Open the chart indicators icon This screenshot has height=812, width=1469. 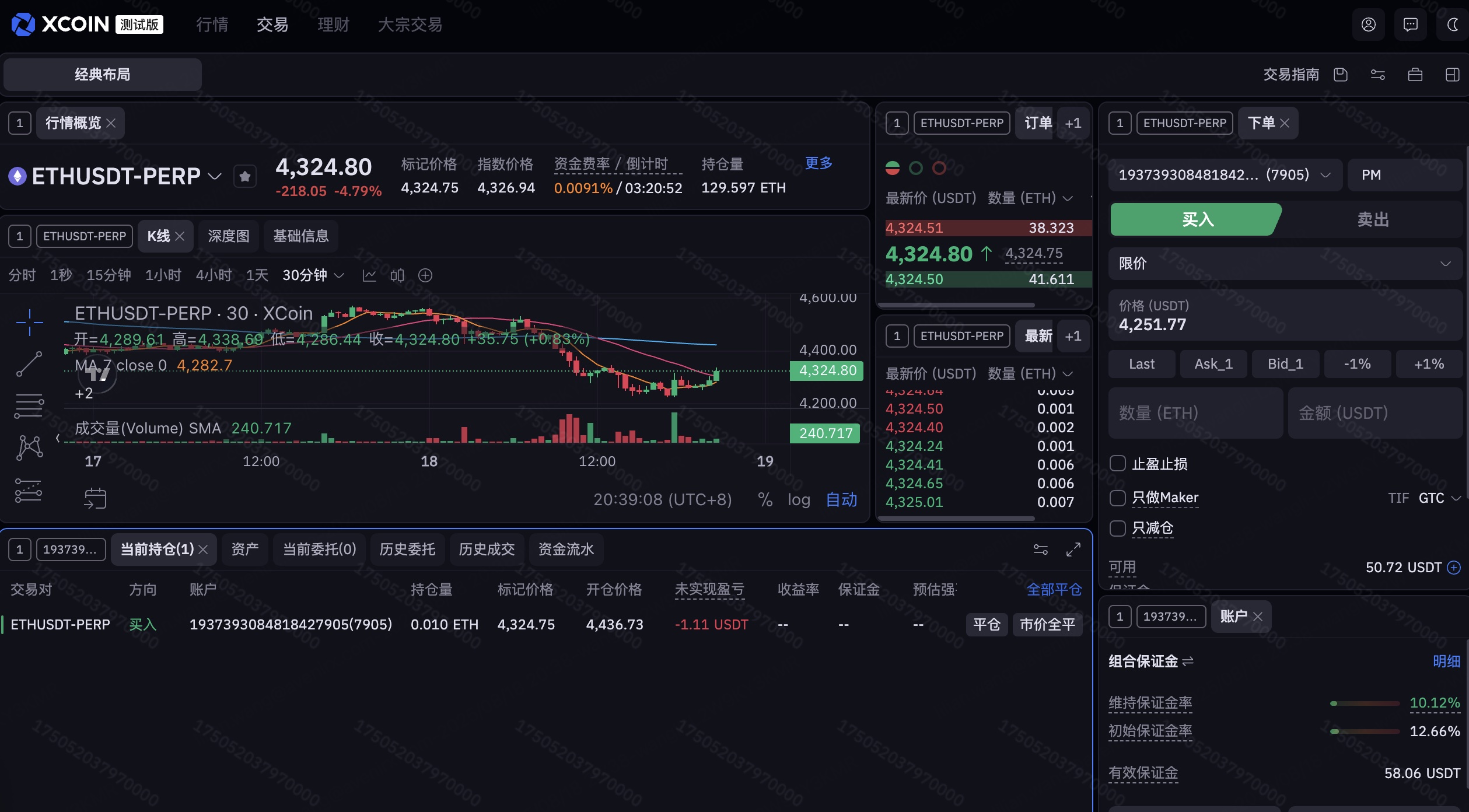pyautogui.click(x=369, y=275)
